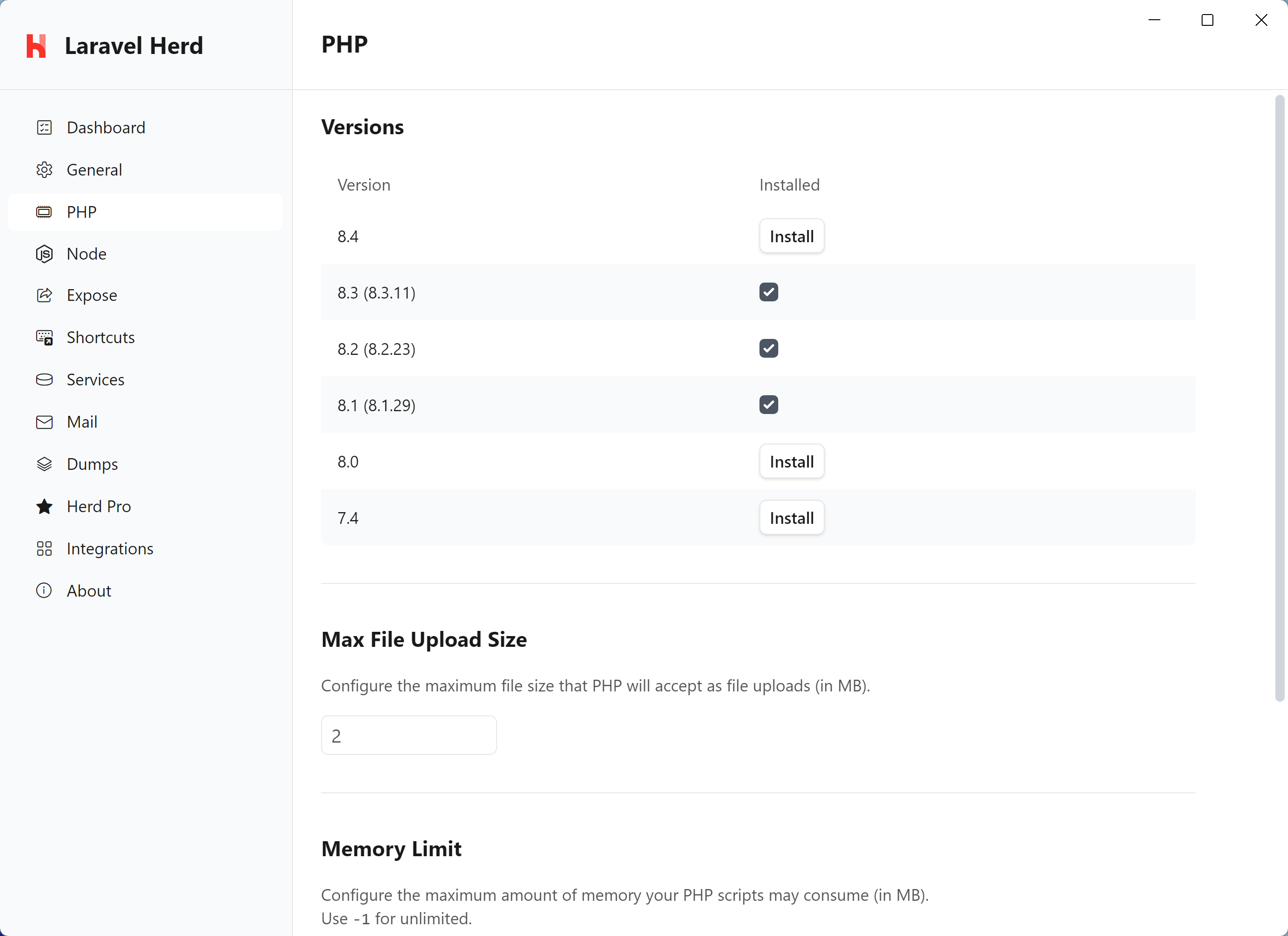Image resolution: width=1288 pixels, height=936 pixels.
Task: Install PHP version 8.4
Action: [791, 235]
